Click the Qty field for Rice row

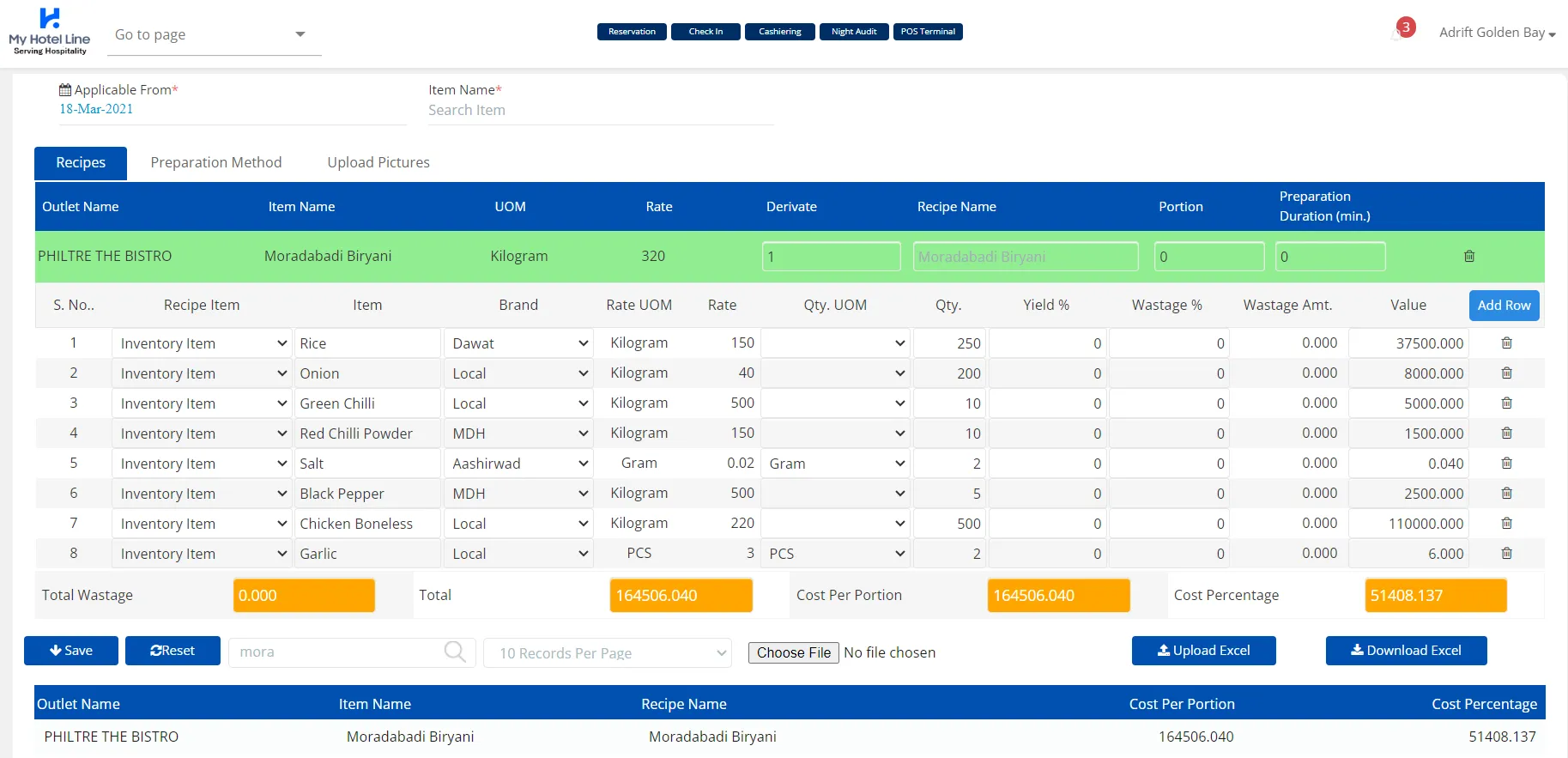point(950,343)
